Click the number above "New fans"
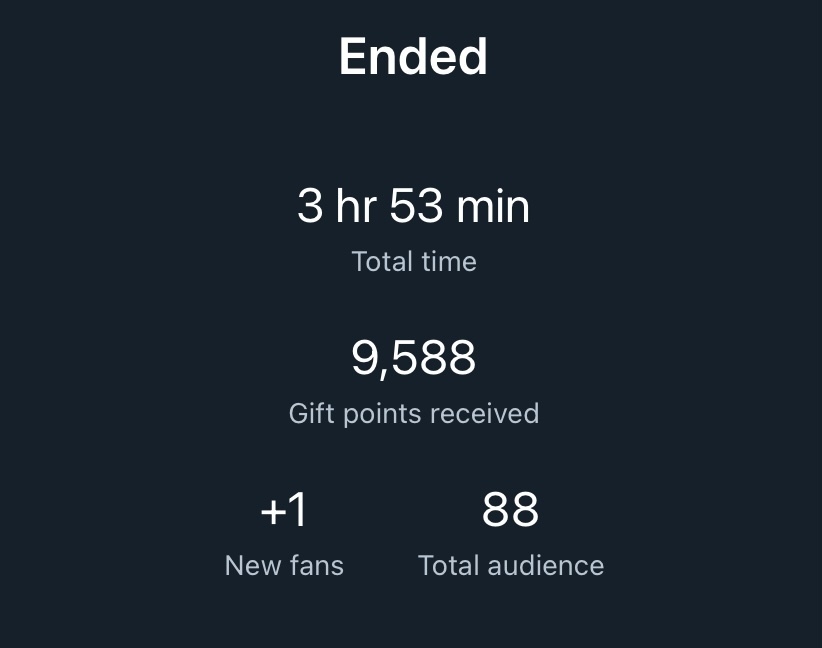822x648 pixels. tap(284, 510)
